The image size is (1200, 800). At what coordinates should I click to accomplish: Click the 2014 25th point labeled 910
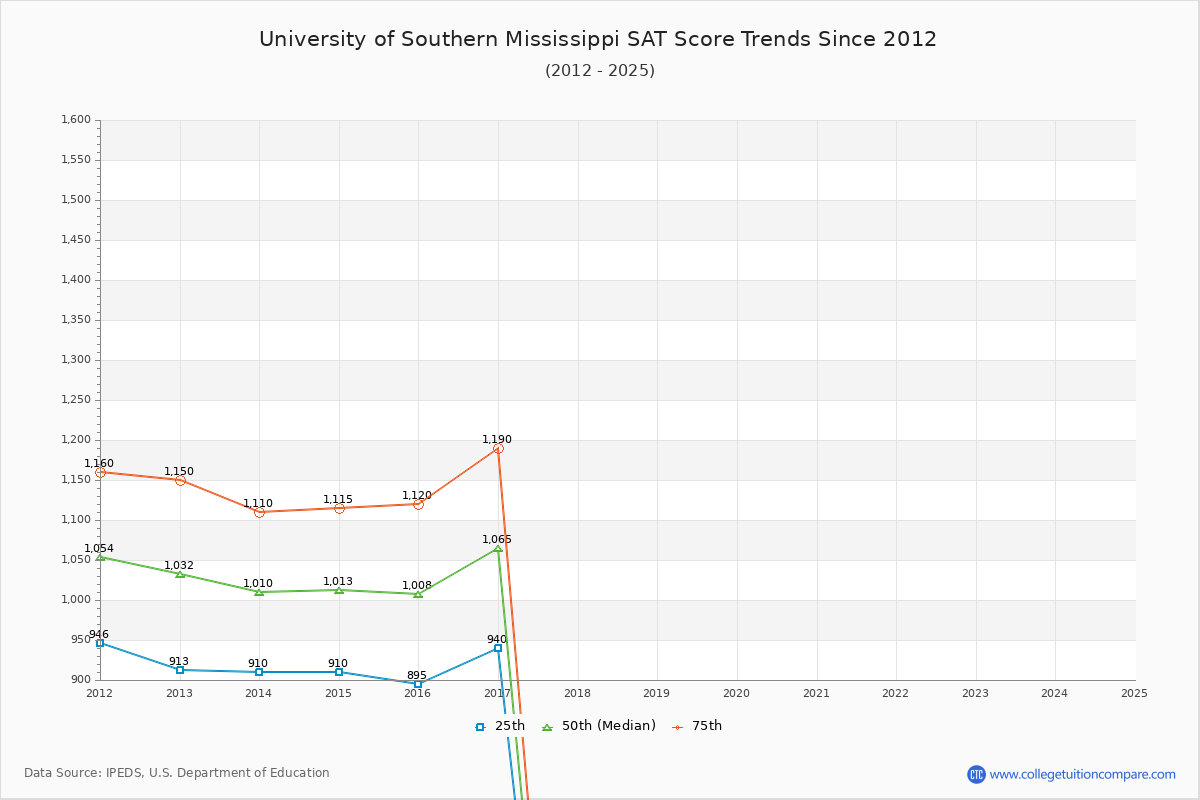click(259, 672)
